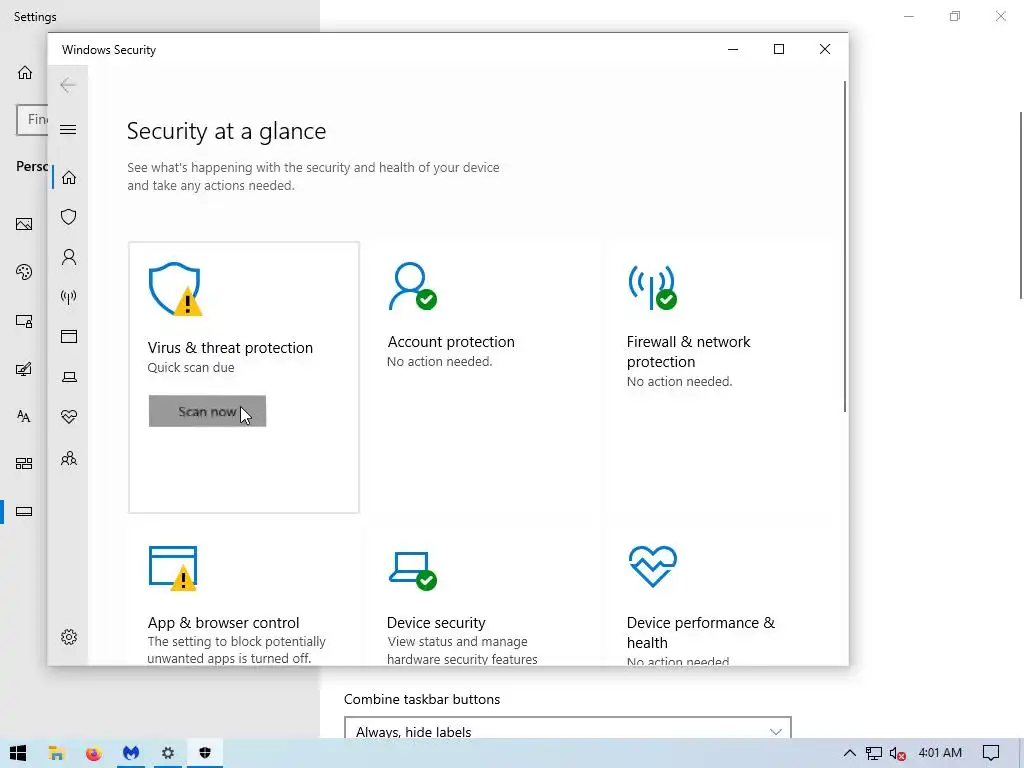This screenshot has width=1024, height=768.
Task: Expand the hamburger navigation menu
Action: pyautogui.click(x=68, y=129)
